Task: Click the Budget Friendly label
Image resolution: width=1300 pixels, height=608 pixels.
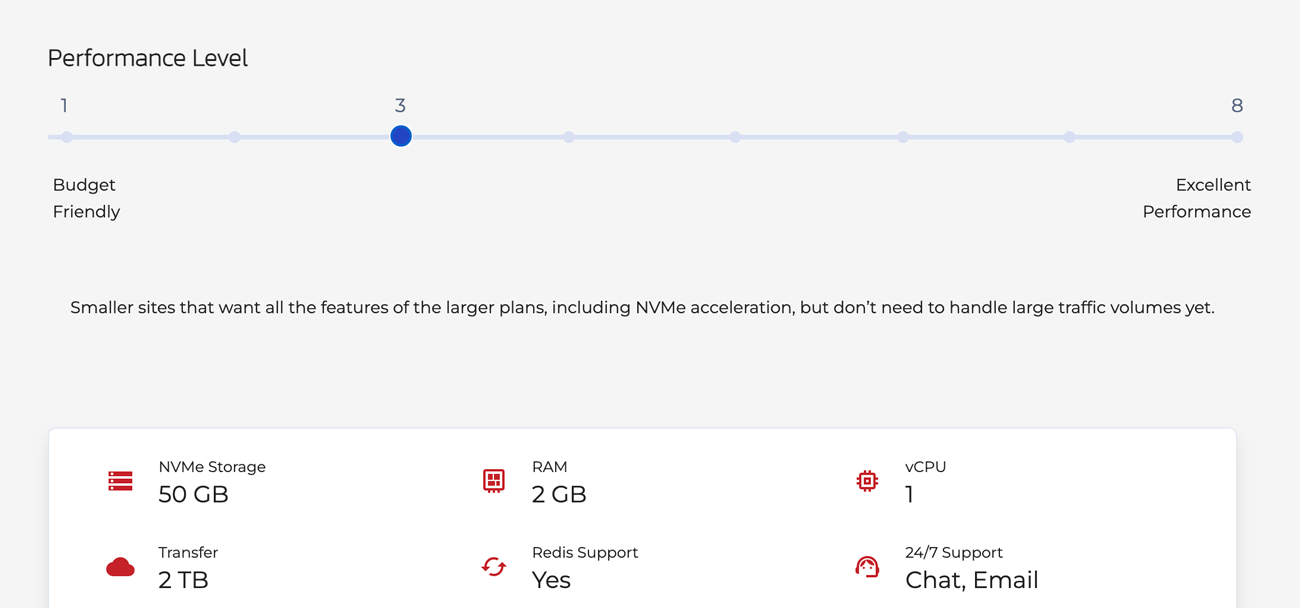Action: (86, 198)
